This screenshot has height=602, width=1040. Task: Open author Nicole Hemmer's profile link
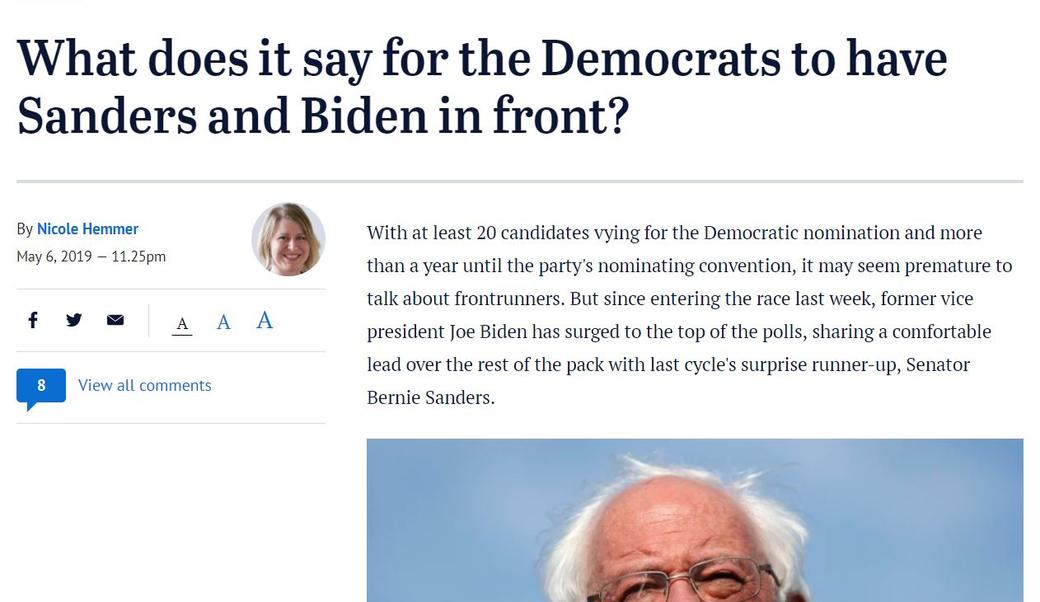[88, 229]
